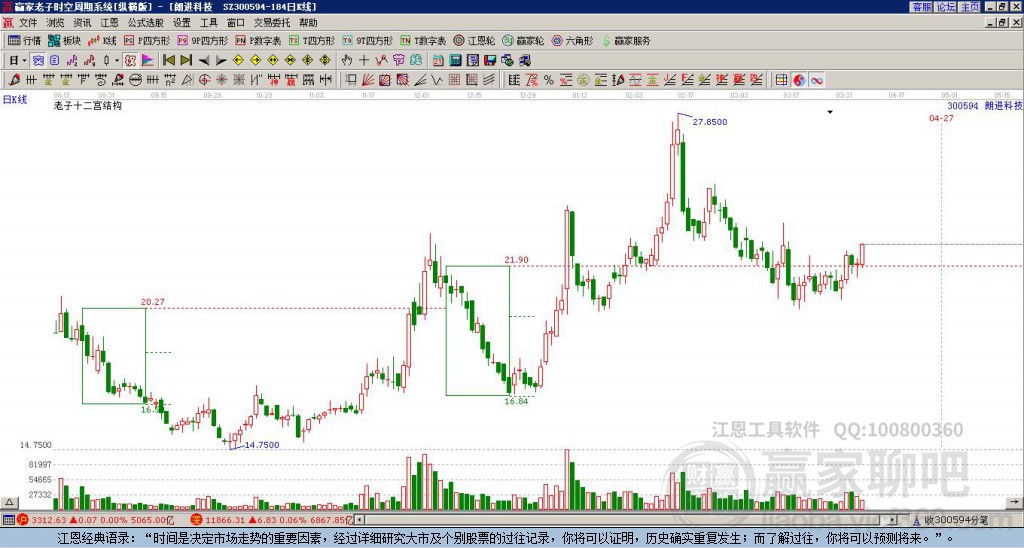
Task: Open the 浏览 menu
Action: (56, 23)
